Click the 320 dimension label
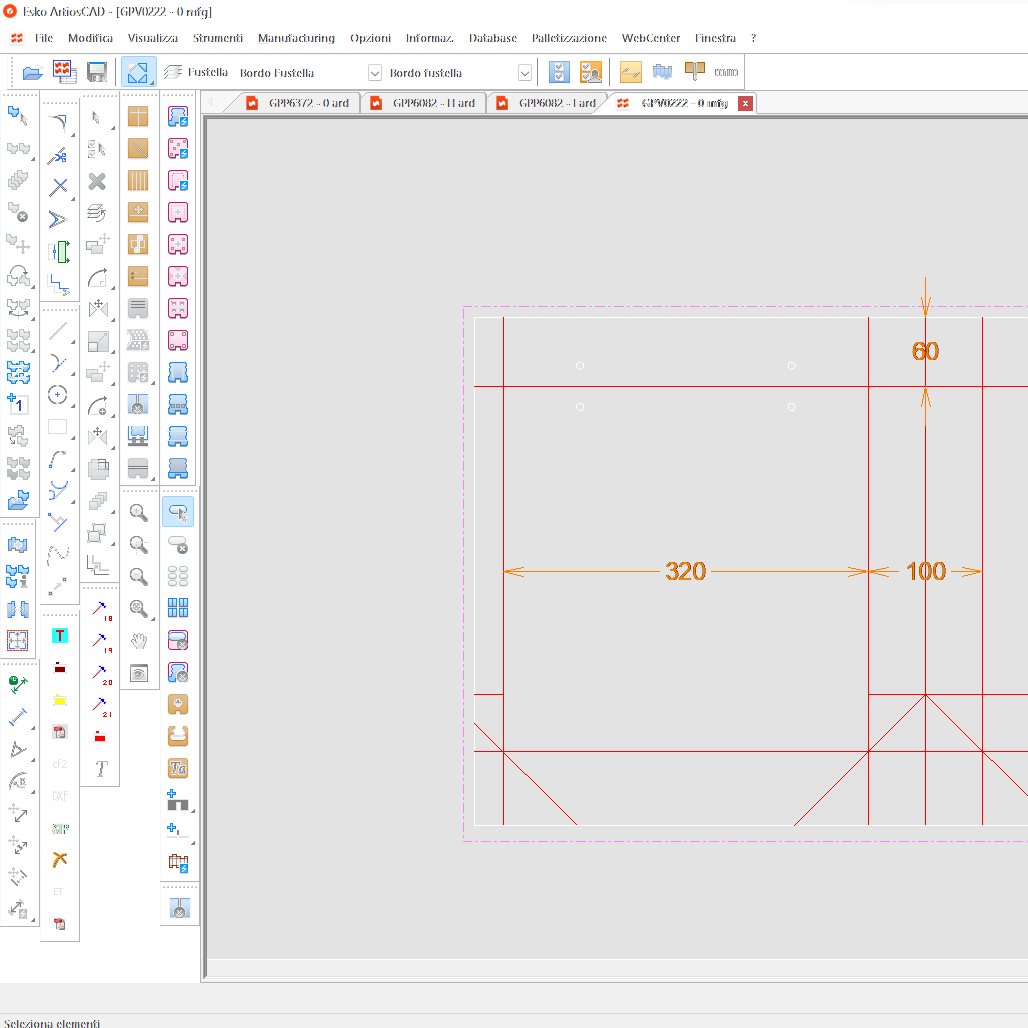The image size is (1028, 1028). click(685, 571)
